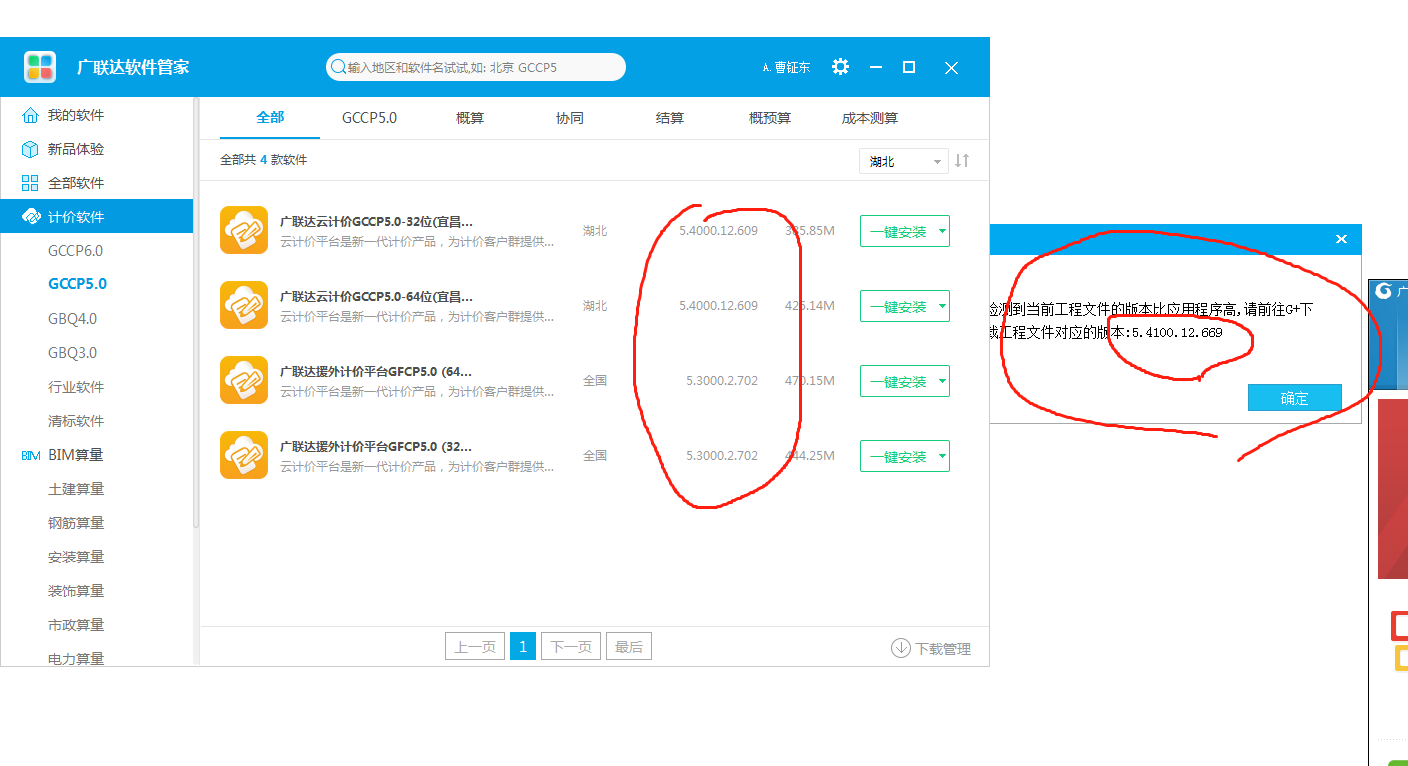This screenshot has width=1408, height=766.
Task: Switch to GCCP5.0 tab
Action: coord(369,118)
